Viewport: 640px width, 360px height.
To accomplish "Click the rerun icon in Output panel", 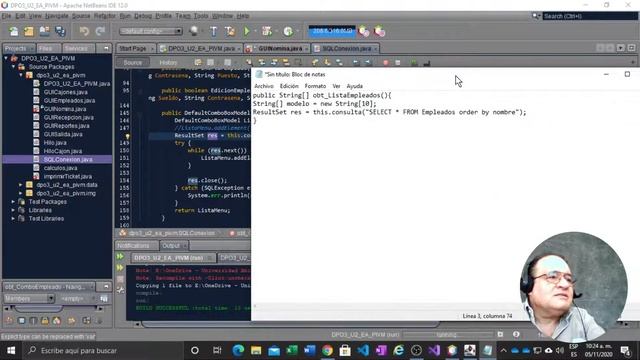I will click(120, 256).
